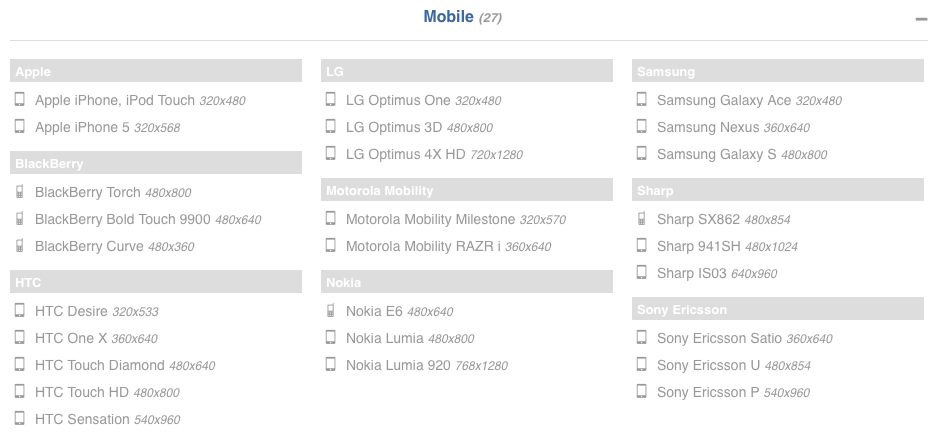Screen dimensions: 941x439
Task: Select Samsung Galaxy S 480x800
Action: 742,154
